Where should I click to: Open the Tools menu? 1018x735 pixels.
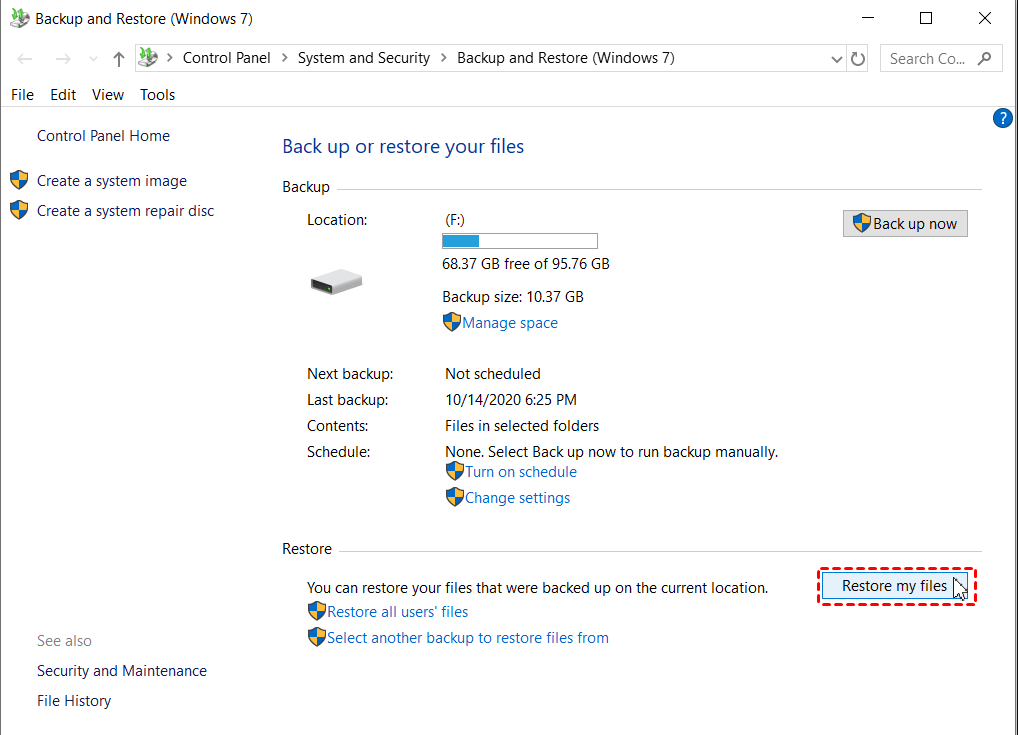point(157,95)
